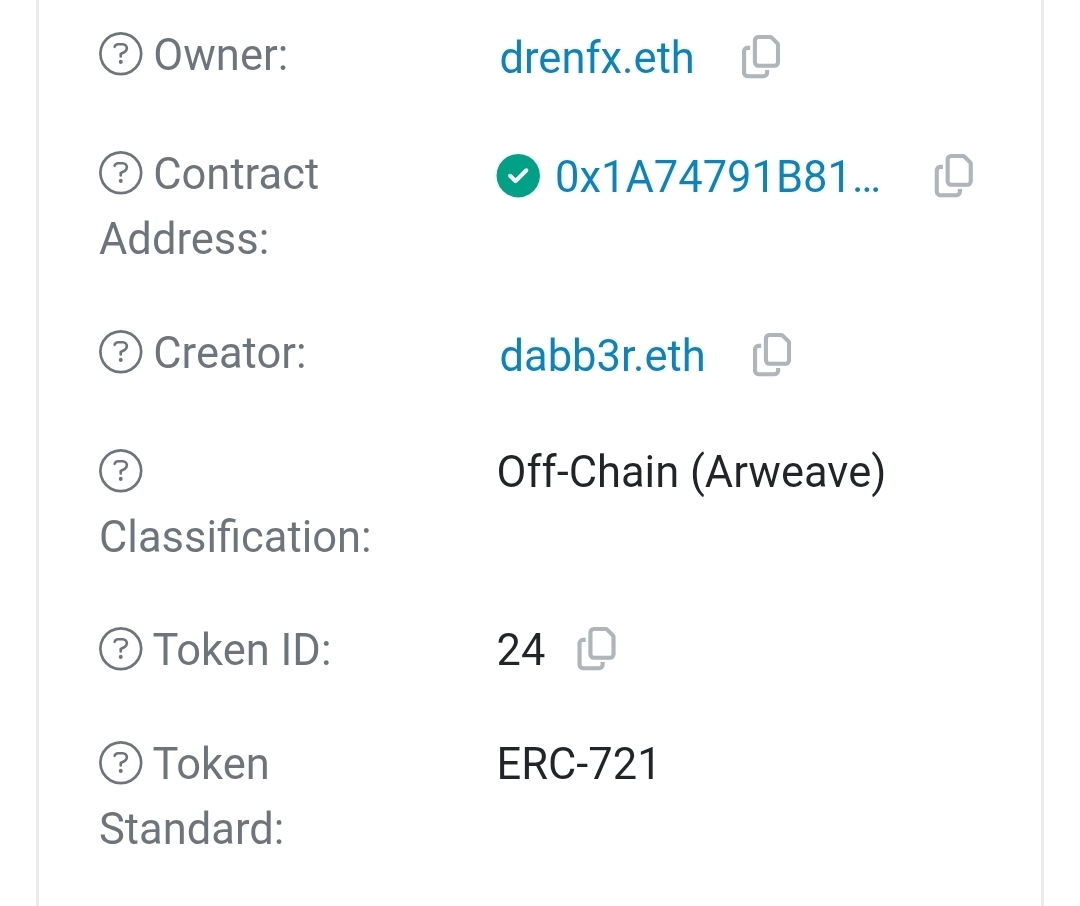Click the Creator field label
This screenshot has width=1080, height=906.
230,353
